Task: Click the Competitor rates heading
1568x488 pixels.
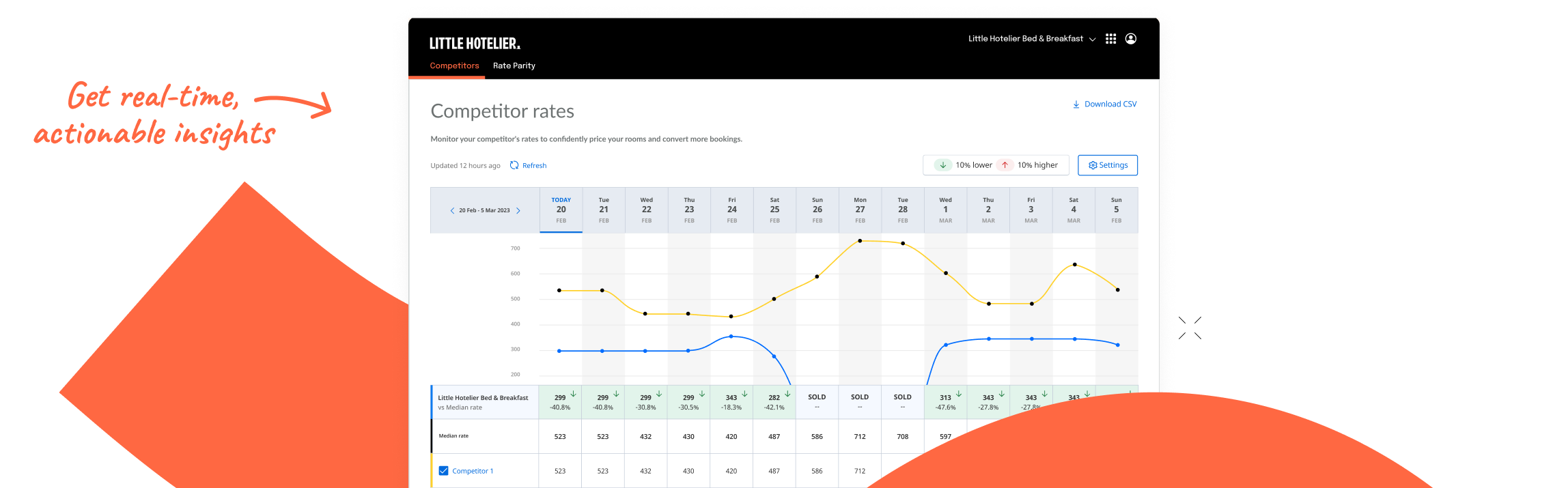Action: pyautogui.click(x=502, y=111)
